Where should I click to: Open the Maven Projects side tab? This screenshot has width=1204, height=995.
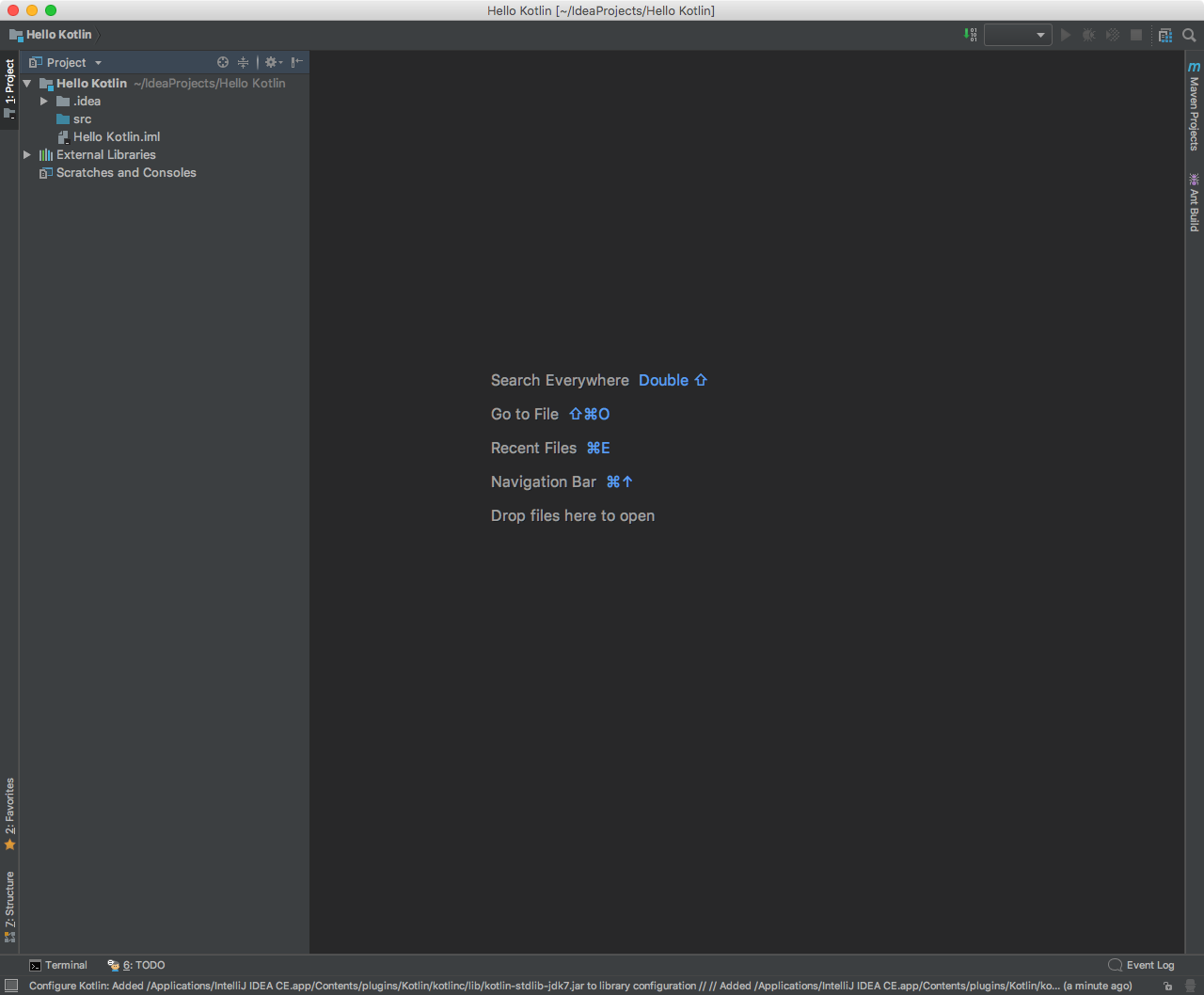(1194, 106)
